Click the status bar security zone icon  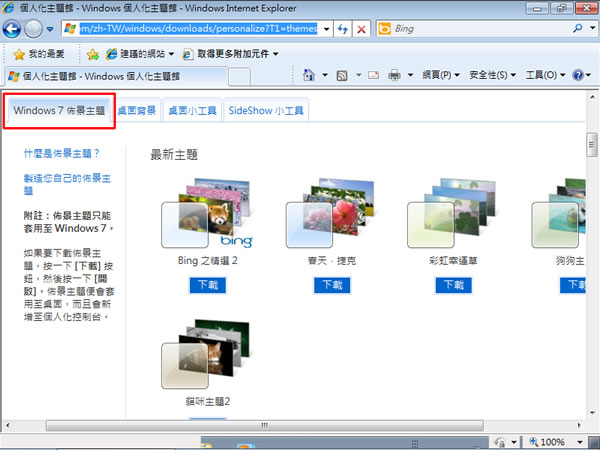coord(499,442)
